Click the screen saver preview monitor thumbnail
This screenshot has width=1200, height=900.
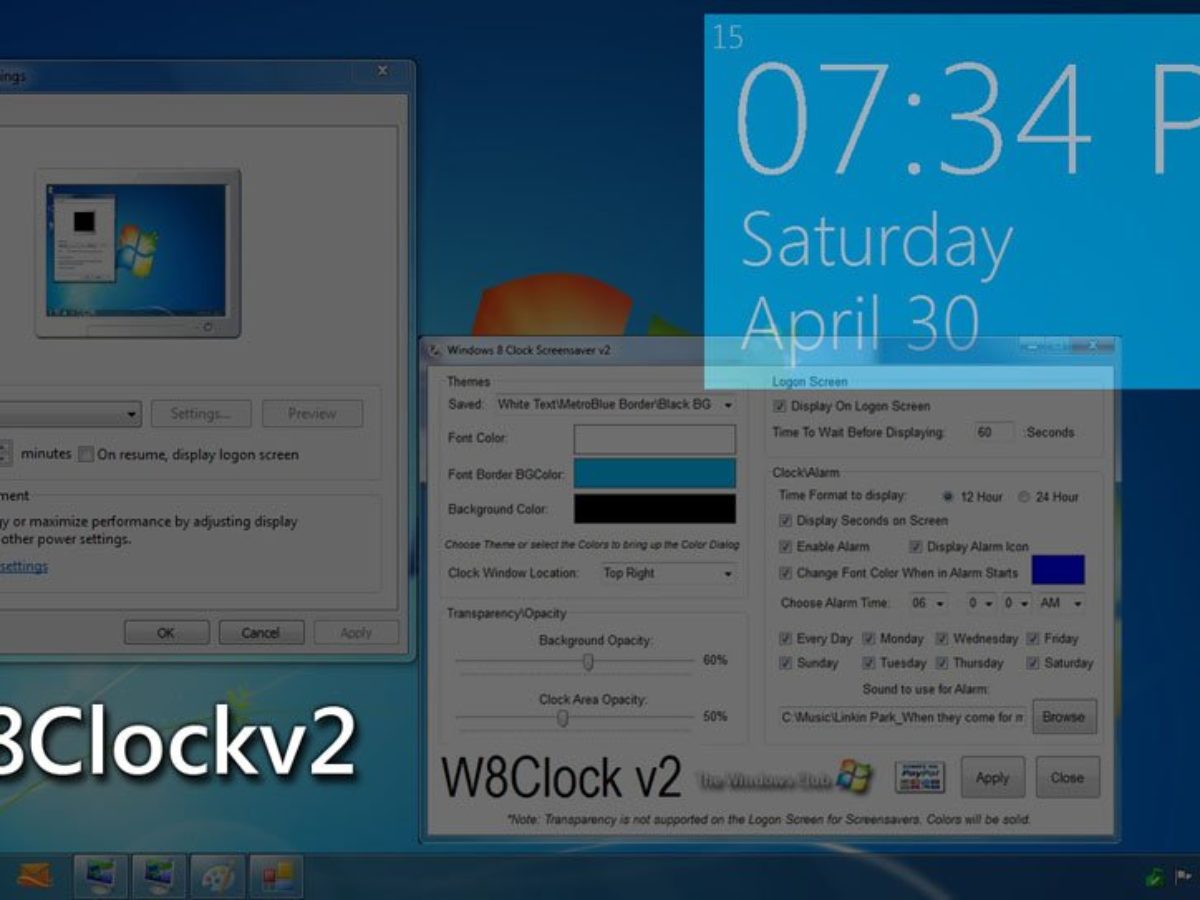click(138, 253)
